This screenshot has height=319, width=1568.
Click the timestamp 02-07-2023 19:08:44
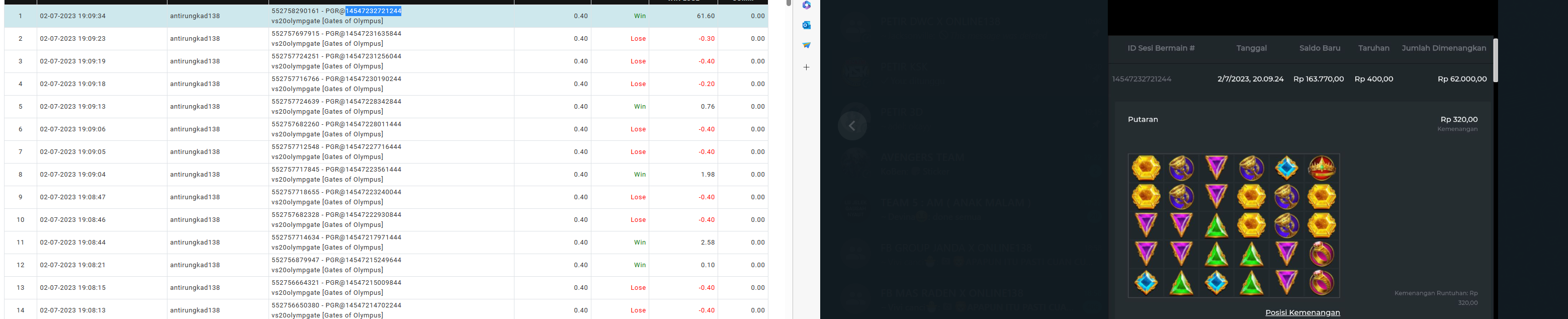pyautogui.click(x=73, y=243)
